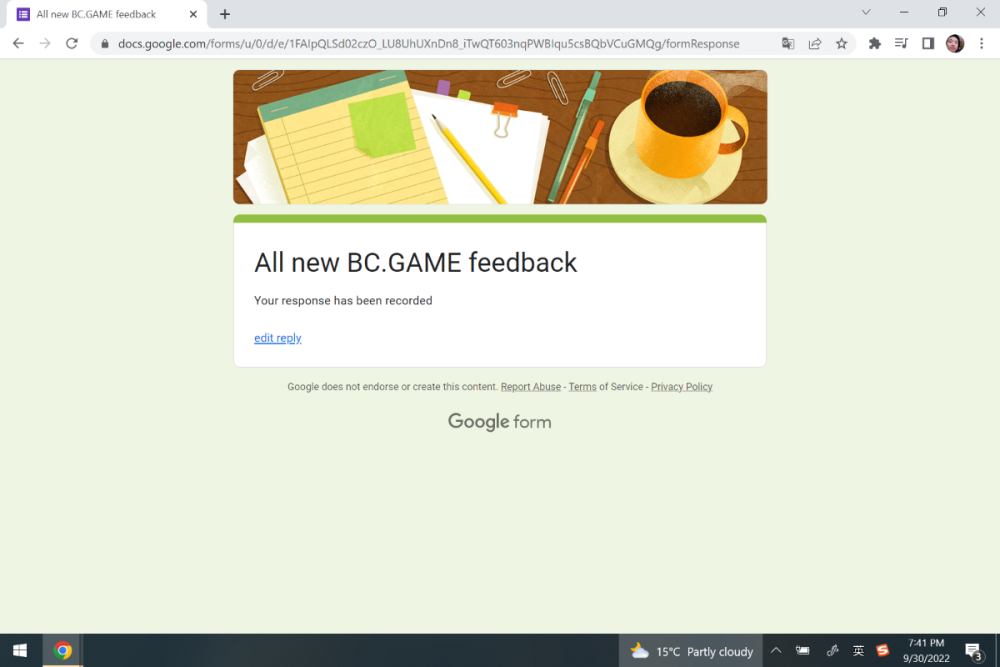Open the Report Abuse link
This screenshot has height=667, width=1000.
[530, 386]
